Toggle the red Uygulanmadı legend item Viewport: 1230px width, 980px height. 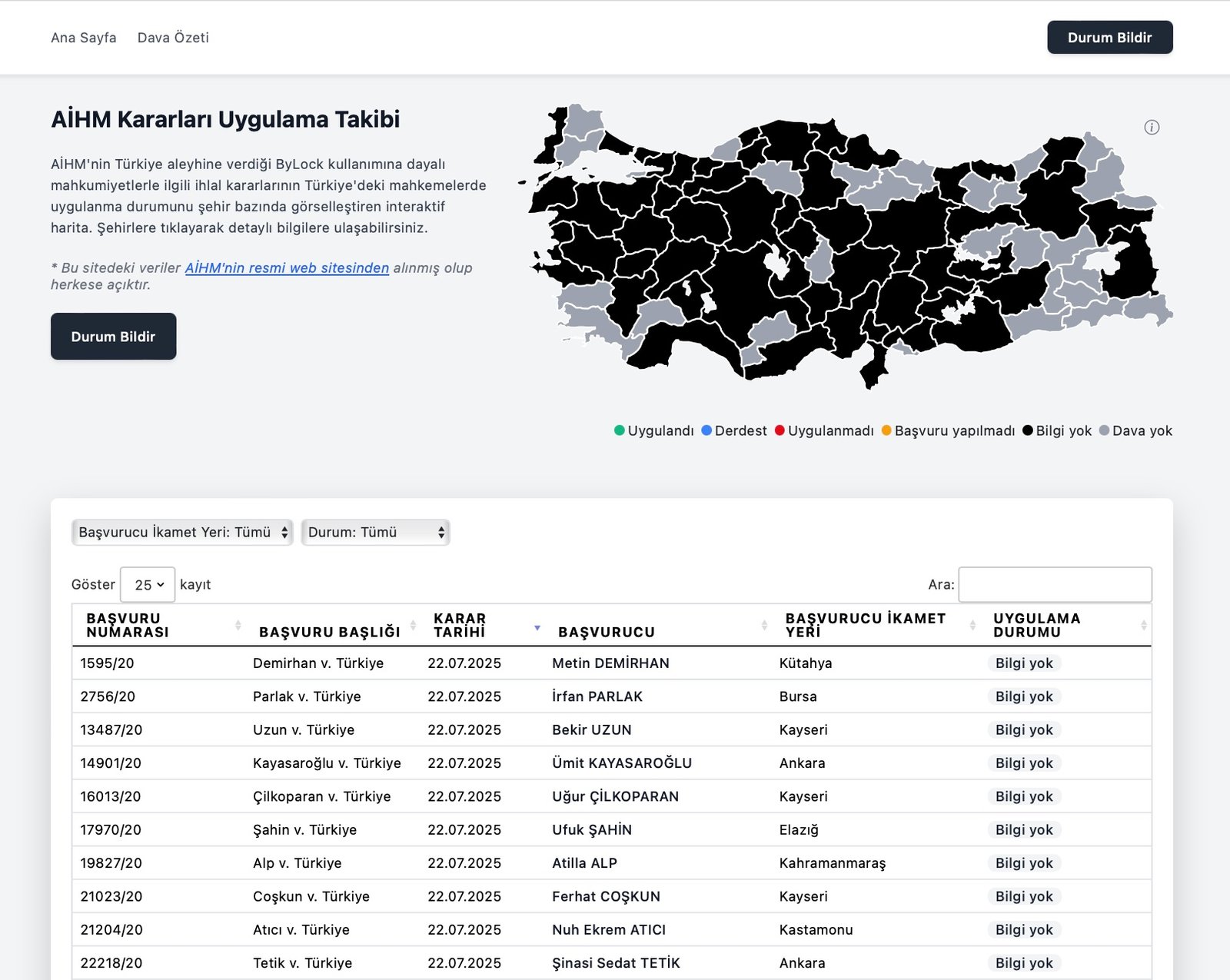824,431
